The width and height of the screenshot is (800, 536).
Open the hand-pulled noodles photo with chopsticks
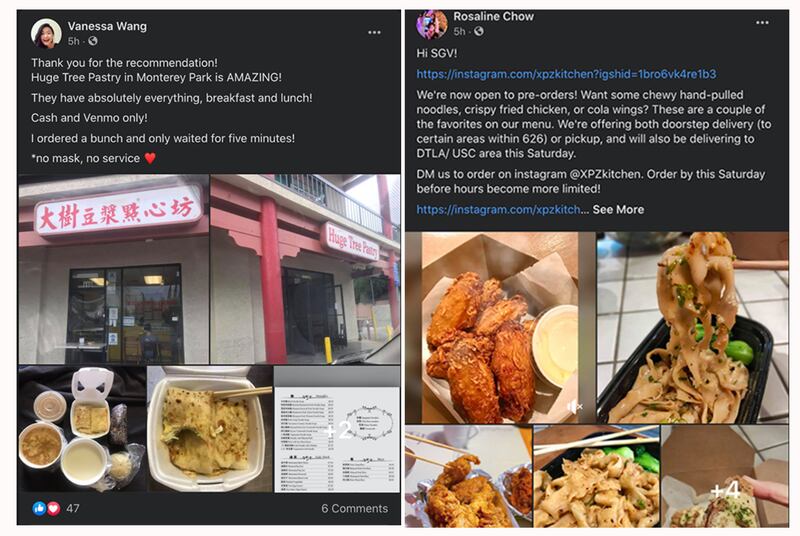(x=693, y=328)
